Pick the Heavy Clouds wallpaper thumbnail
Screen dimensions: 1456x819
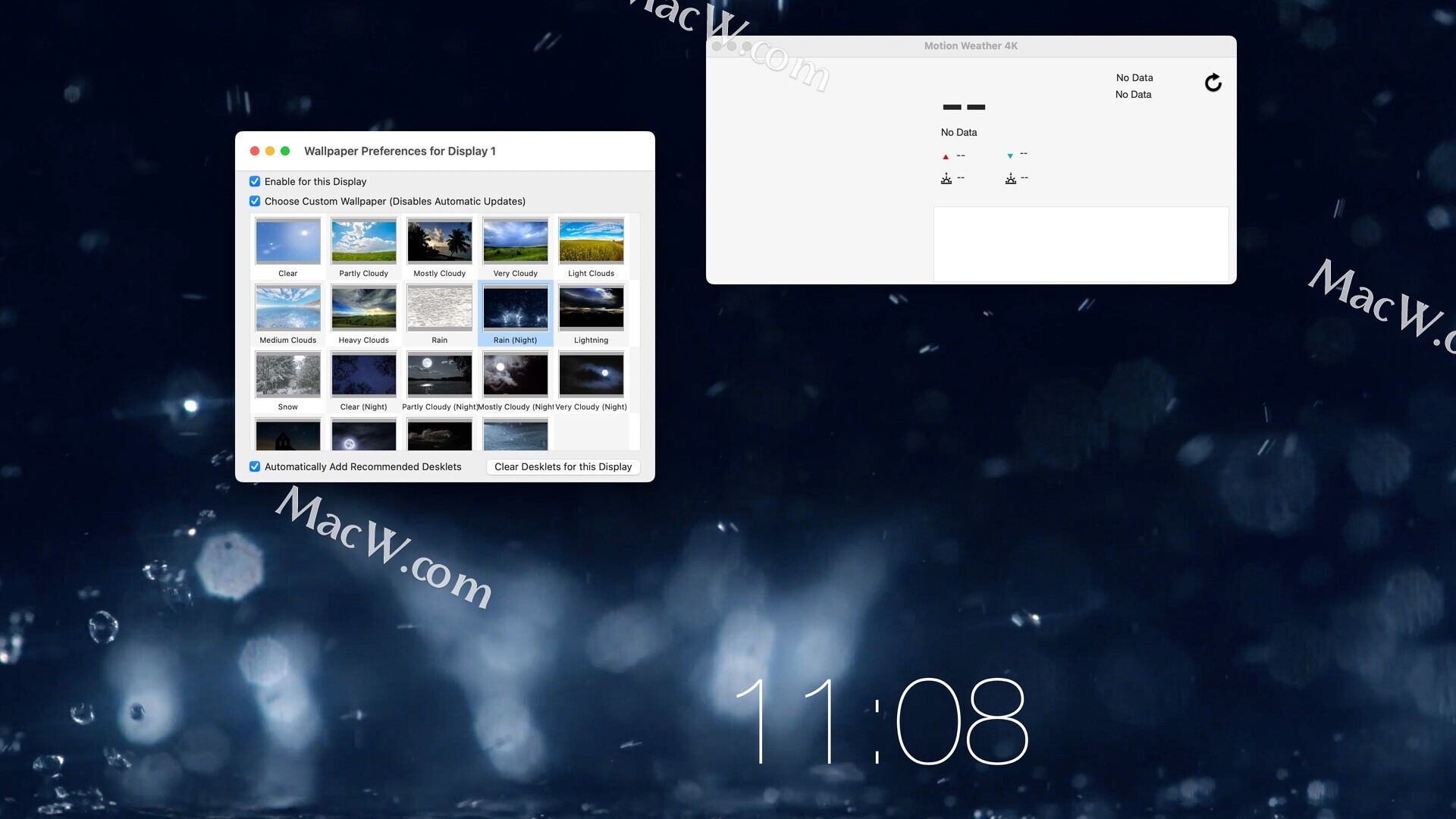click(x=364, y=308)
